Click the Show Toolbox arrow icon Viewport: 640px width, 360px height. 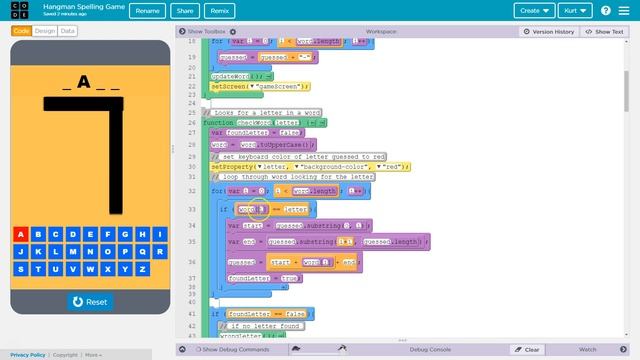182,31
